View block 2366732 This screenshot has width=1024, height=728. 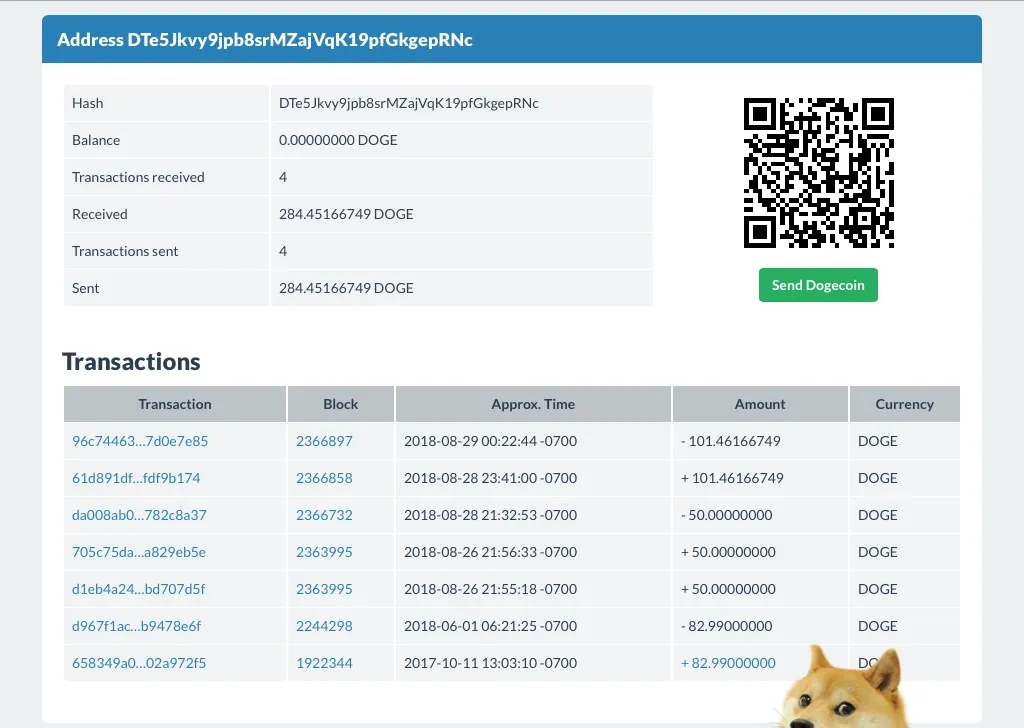pyautogui.click(x=324, y=515)
